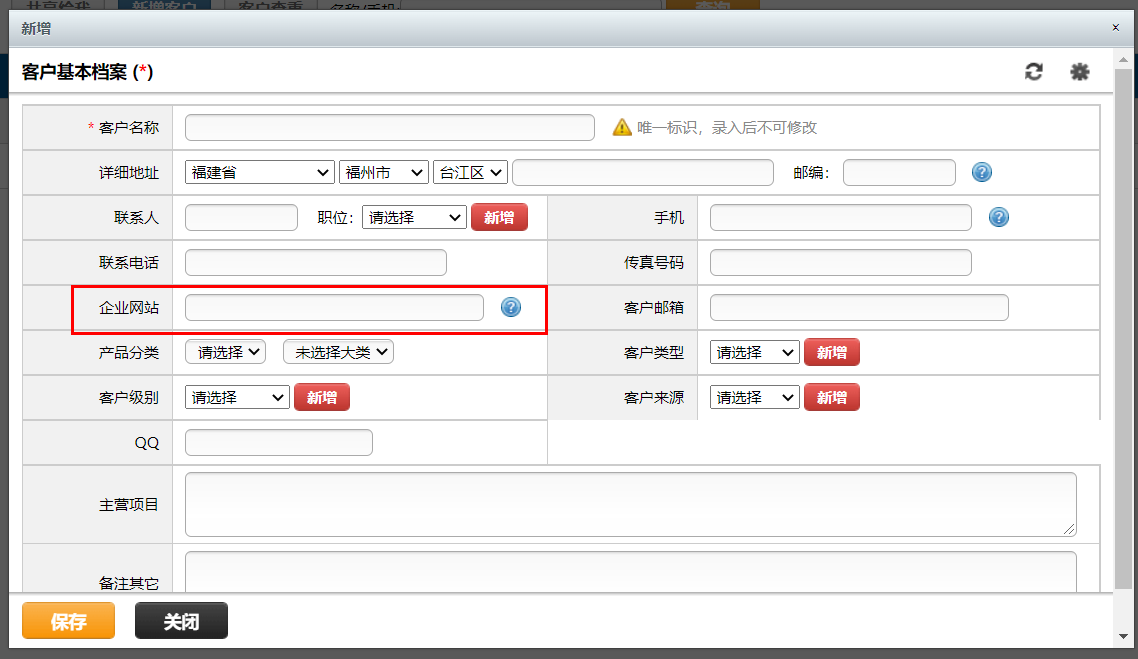Click 新增 button beside 客户来源

click(832, 397)
